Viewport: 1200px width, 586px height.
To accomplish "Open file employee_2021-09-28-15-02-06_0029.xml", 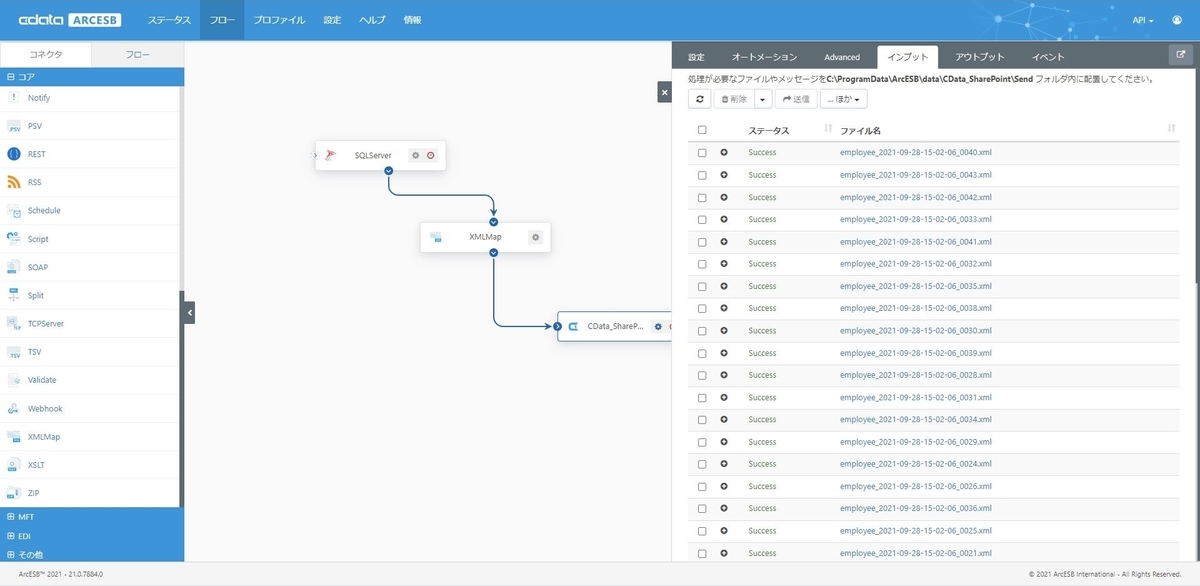I will point(915,442).
